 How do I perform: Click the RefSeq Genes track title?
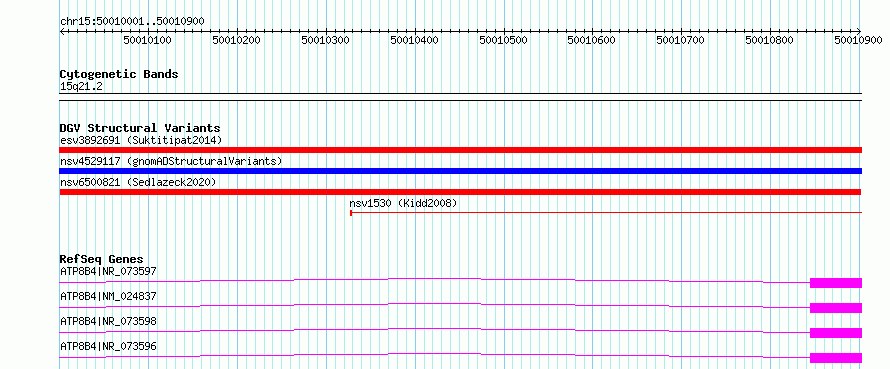(102, 259)
